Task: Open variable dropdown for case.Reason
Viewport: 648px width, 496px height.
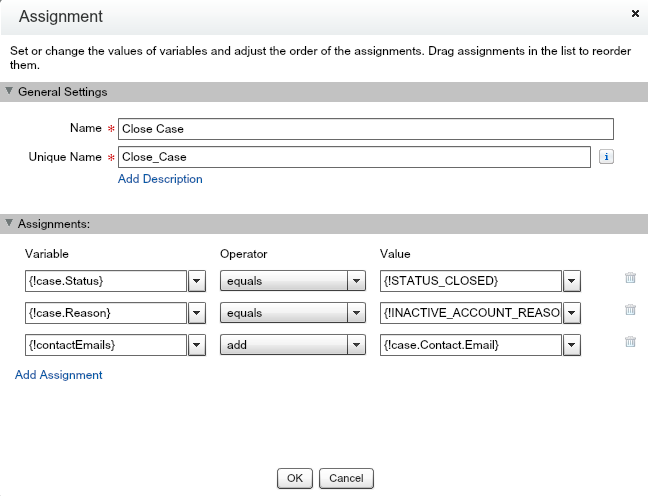Action: pyautogui.click(x=197, y=313)
